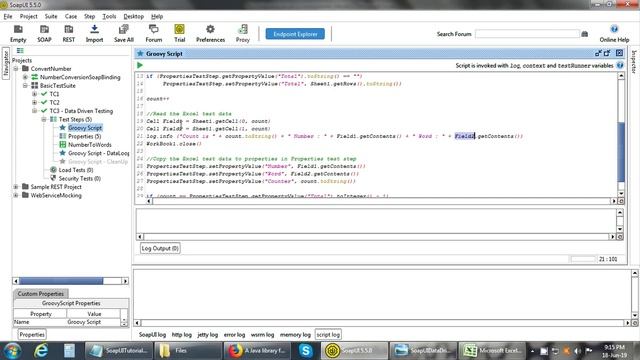Collapse TC3 - Data Driven Testing node

click(35, 111)
